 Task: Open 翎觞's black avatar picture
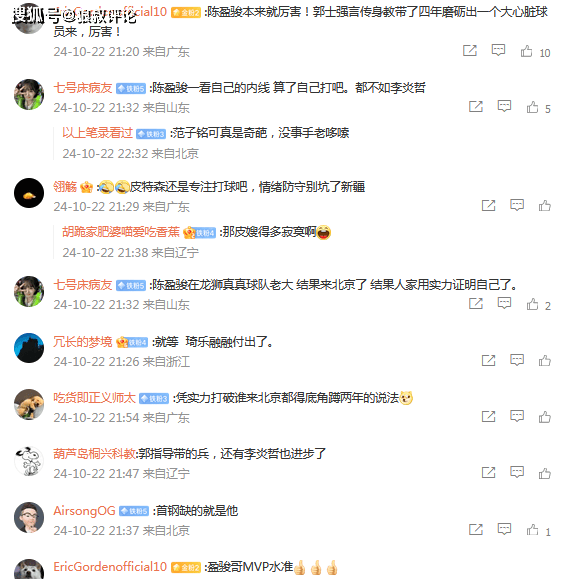tap(29, 193)
